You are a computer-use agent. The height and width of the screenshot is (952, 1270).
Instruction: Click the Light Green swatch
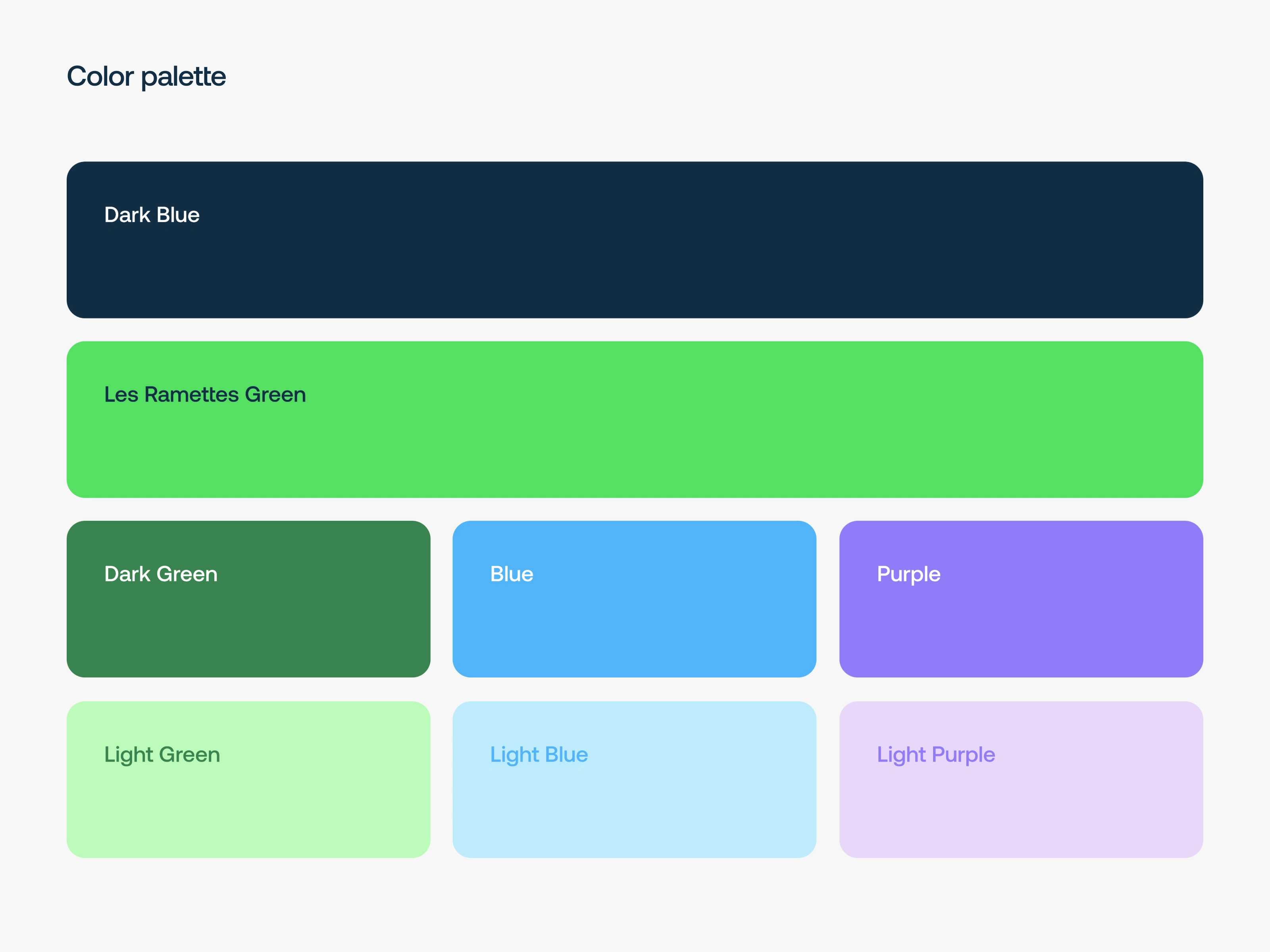(248, 779)
